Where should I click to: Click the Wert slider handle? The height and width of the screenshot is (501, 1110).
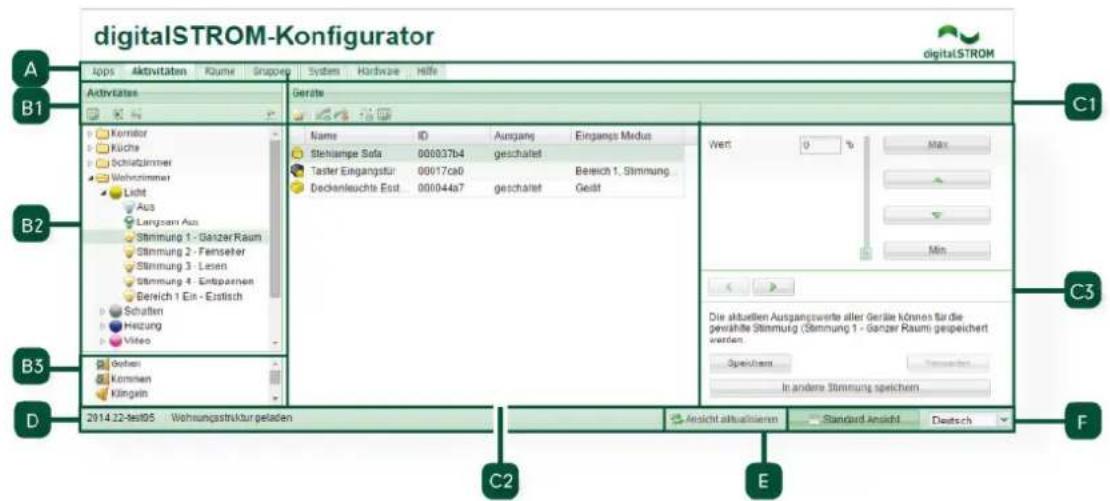[x=867, y=253]
